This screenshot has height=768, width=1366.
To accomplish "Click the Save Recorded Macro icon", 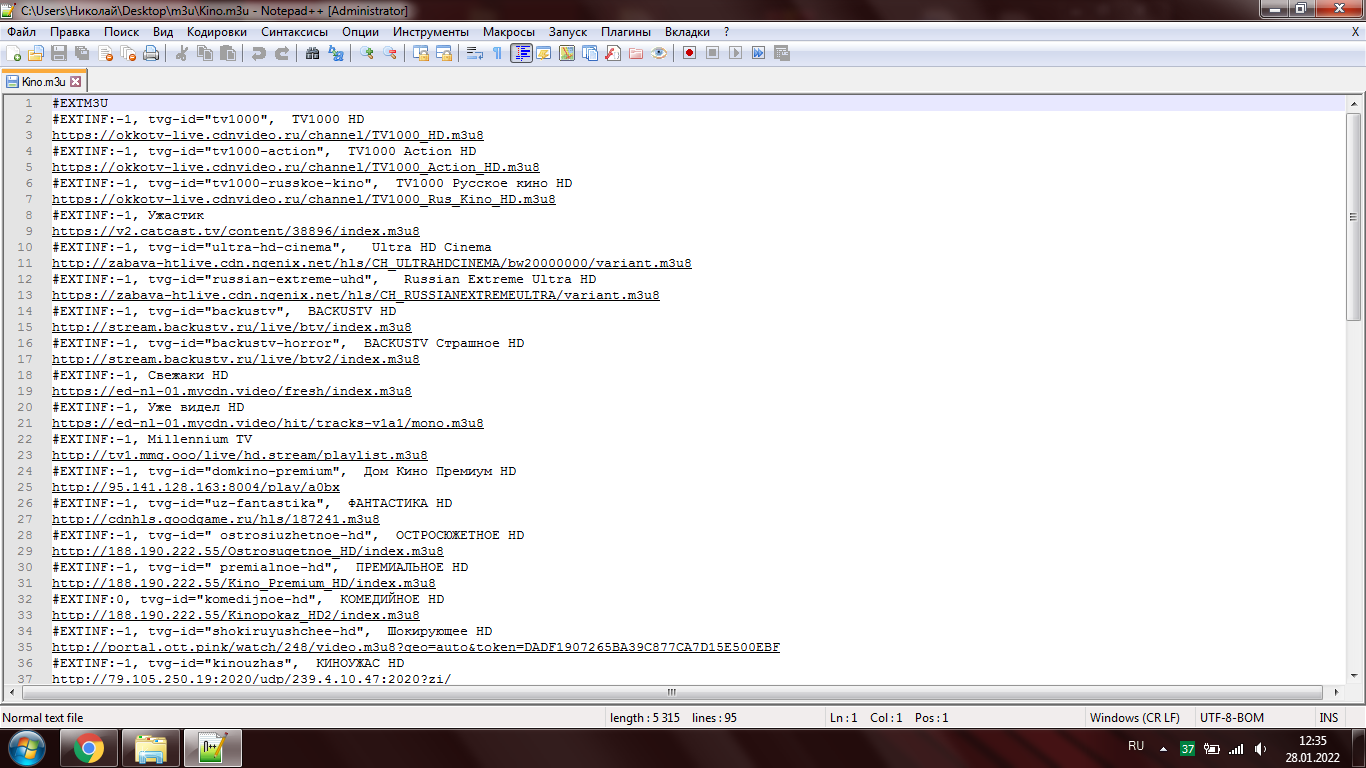I will click(x=781, y=53).
